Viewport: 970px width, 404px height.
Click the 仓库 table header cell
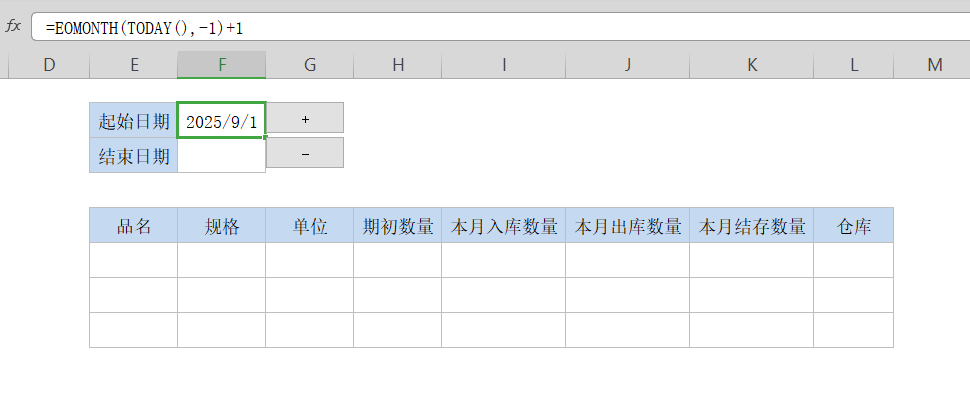click(853, 226)
